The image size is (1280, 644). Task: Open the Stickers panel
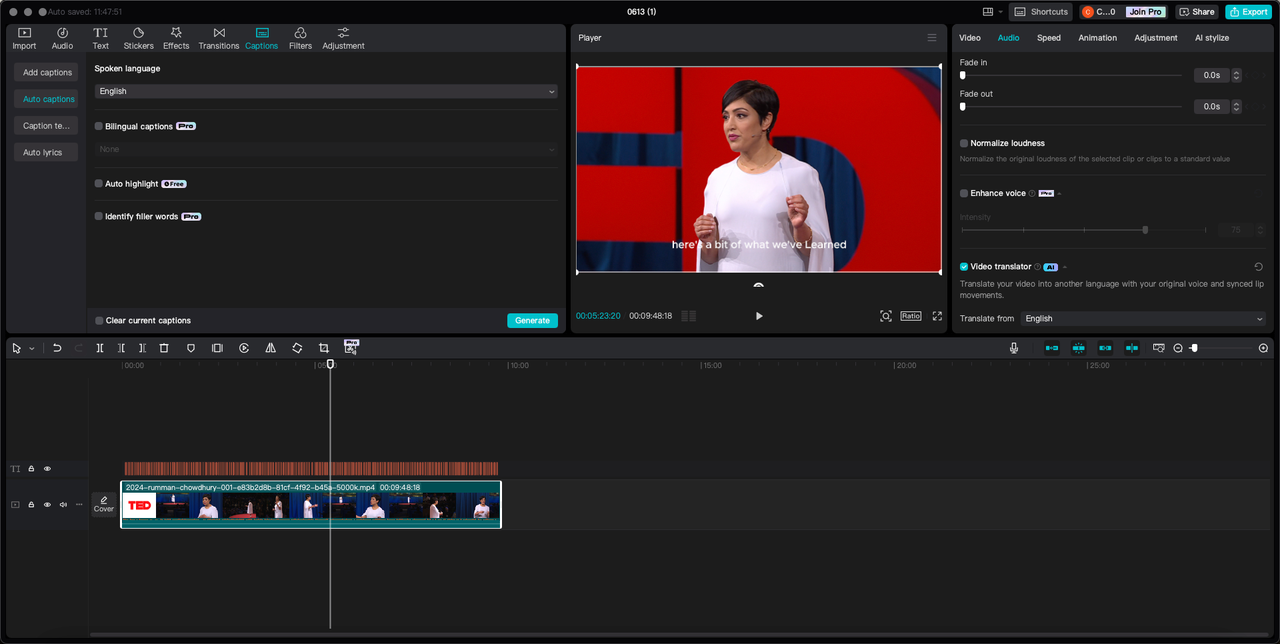pos(138,38)
